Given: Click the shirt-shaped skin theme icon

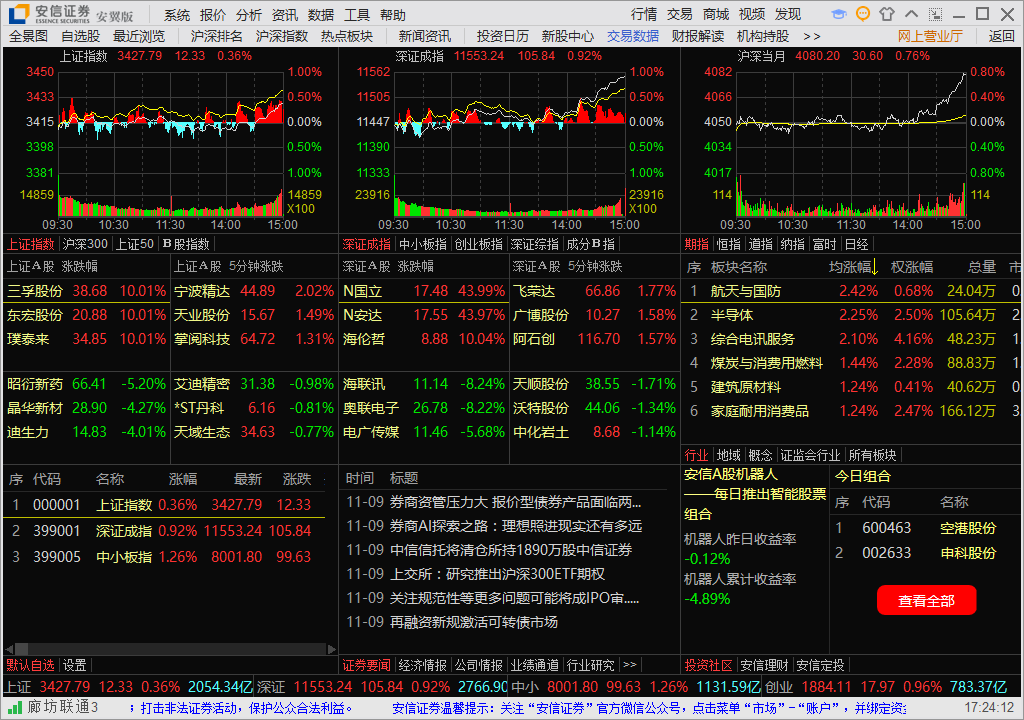Looking at the screenshot, I should click(x=887, y=14).
